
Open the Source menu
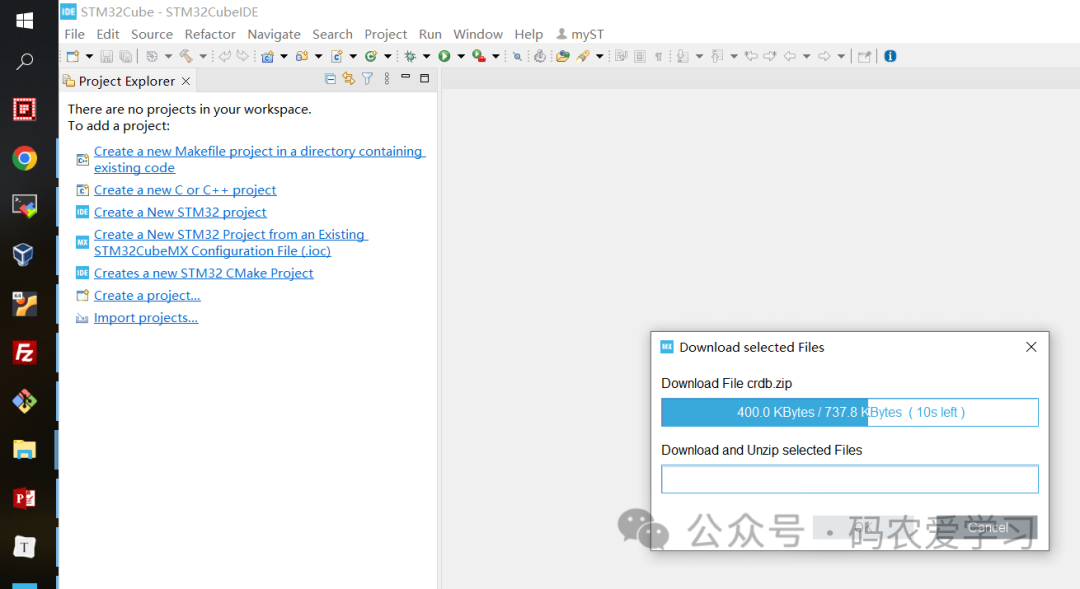point(152,34)
